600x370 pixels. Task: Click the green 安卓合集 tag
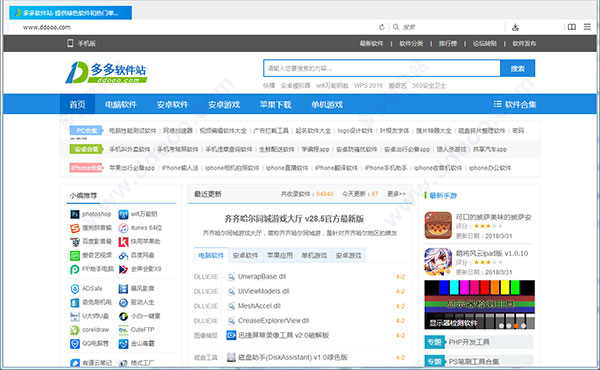(x=86, y=149)
